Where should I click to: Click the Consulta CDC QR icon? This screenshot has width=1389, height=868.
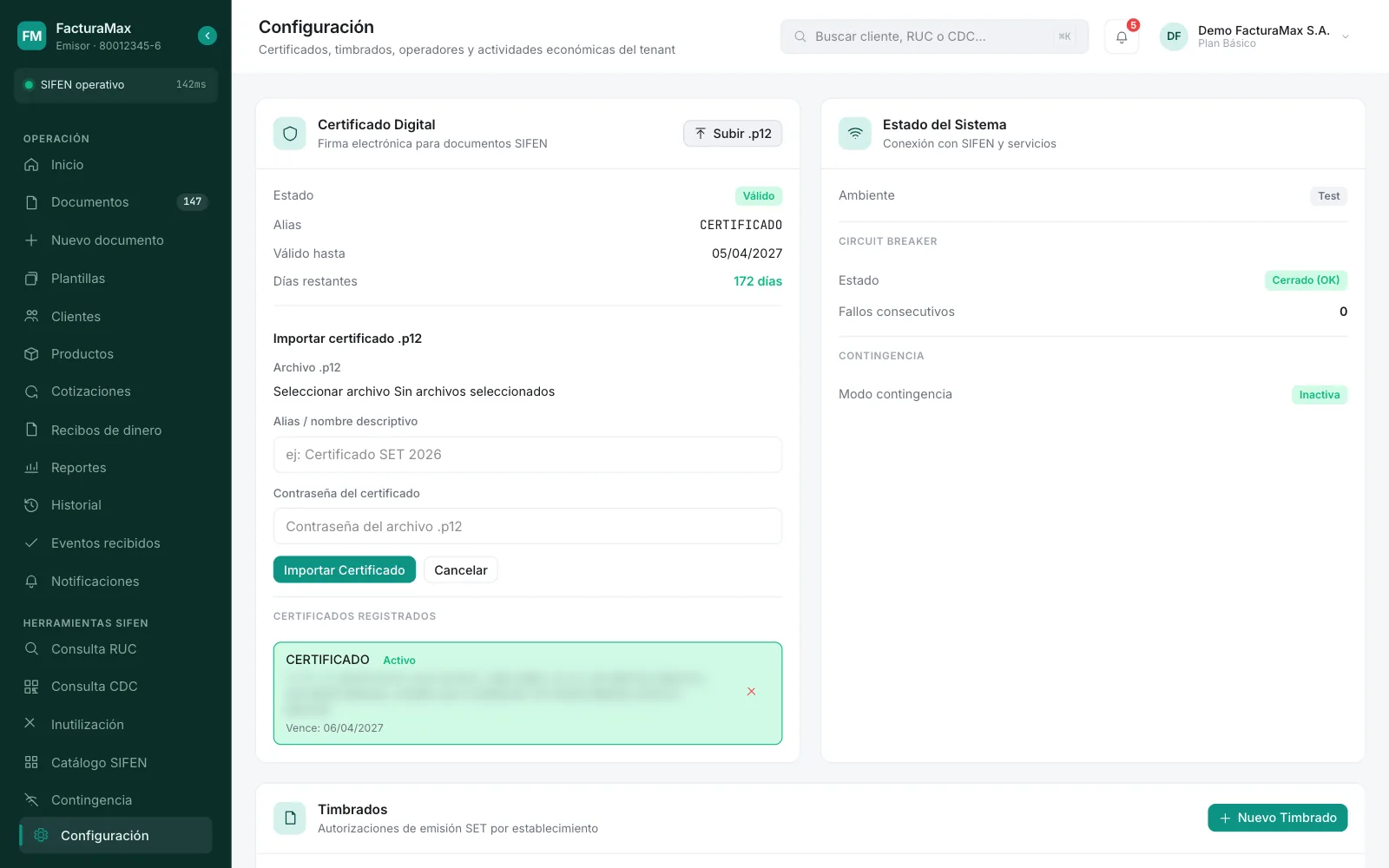pyautogui.click(x=31, y=687)
